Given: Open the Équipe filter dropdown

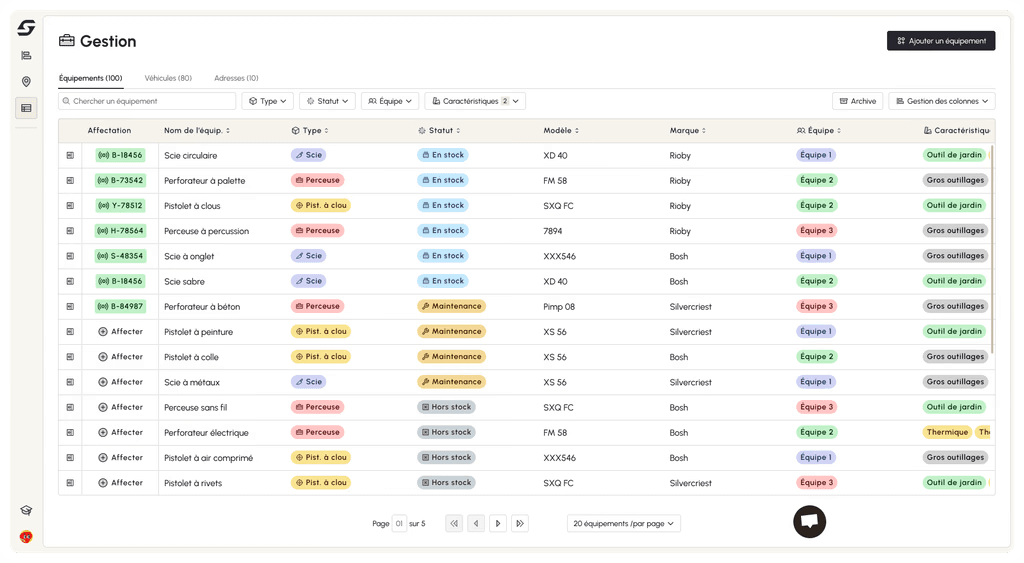Looking at the screenshot, I should pos(390,101).
